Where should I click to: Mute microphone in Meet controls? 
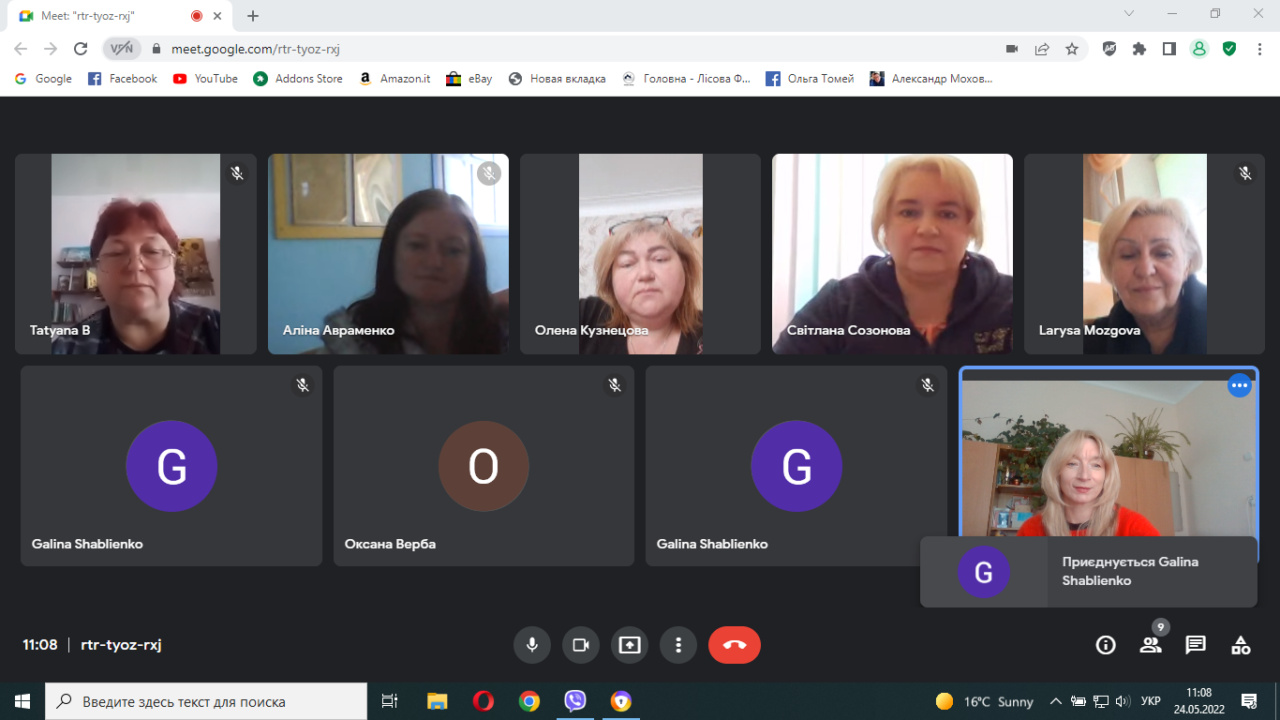tap(532, 645)
